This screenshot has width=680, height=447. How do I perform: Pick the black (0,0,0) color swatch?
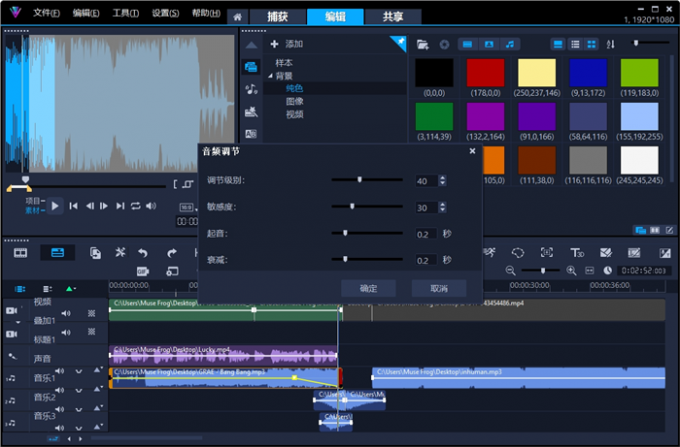(434, 73)
